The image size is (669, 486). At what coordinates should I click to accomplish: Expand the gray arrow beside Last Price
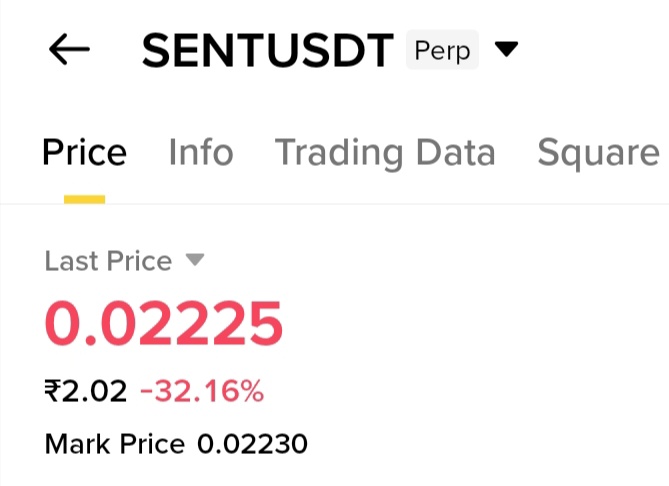coord(195,261)
